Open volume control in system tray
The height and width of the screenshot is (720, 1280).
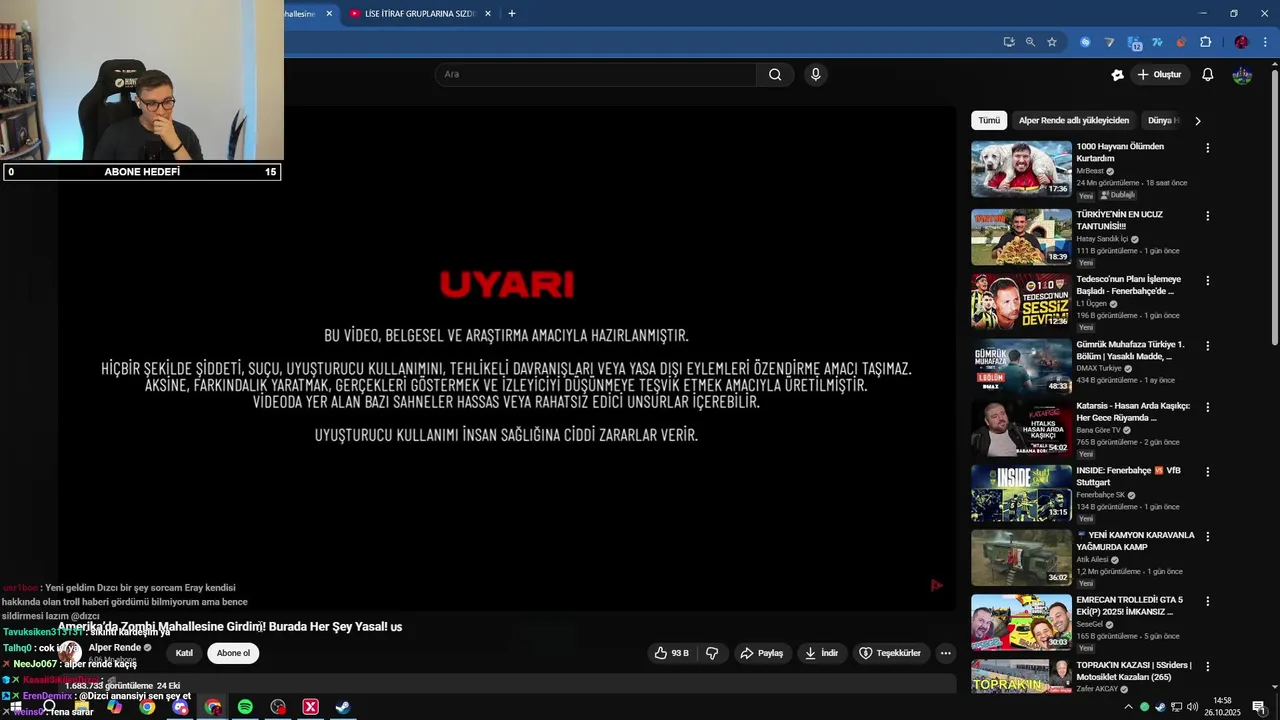click(x=1192, y=707)
